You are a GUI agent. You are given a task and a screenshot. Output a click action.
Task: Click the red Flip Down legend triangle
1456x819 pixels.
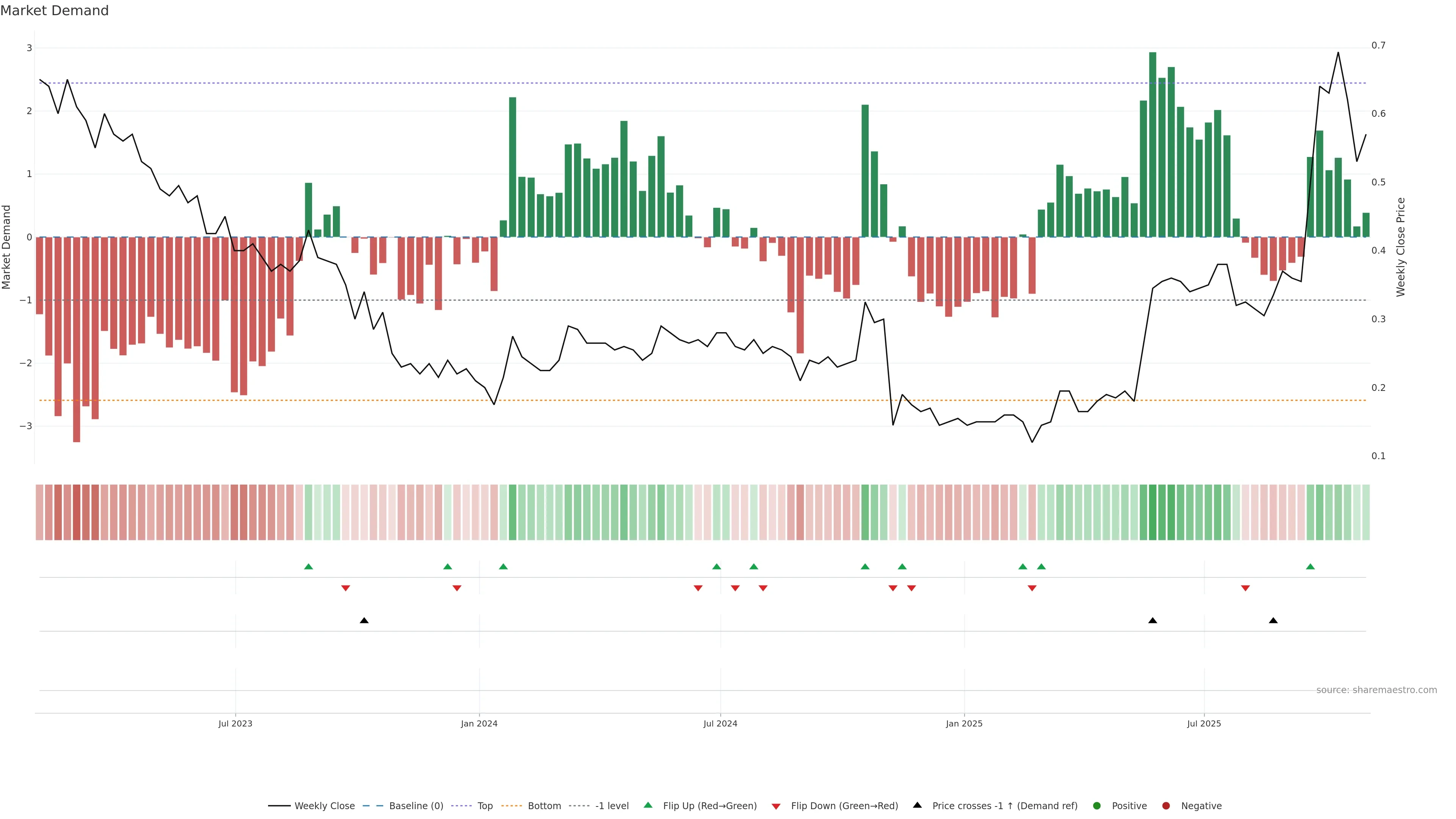[776, 806]
